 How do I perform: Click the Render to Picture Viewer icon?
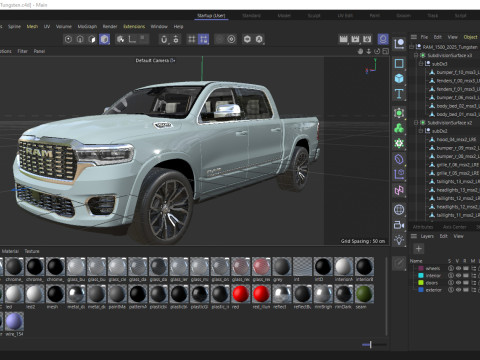point(355,39)
